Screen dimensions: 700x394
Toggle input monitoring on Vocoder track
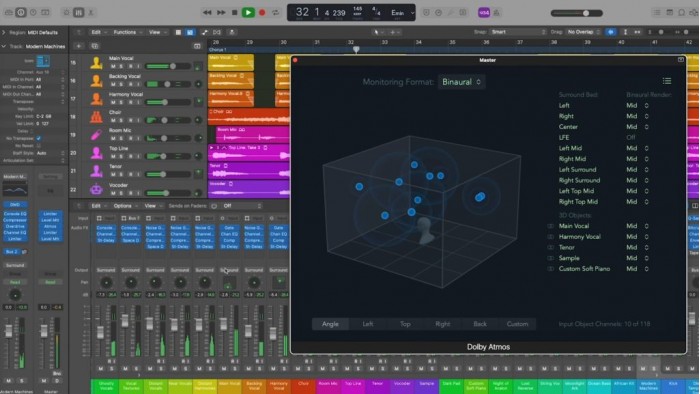point(138,193)
